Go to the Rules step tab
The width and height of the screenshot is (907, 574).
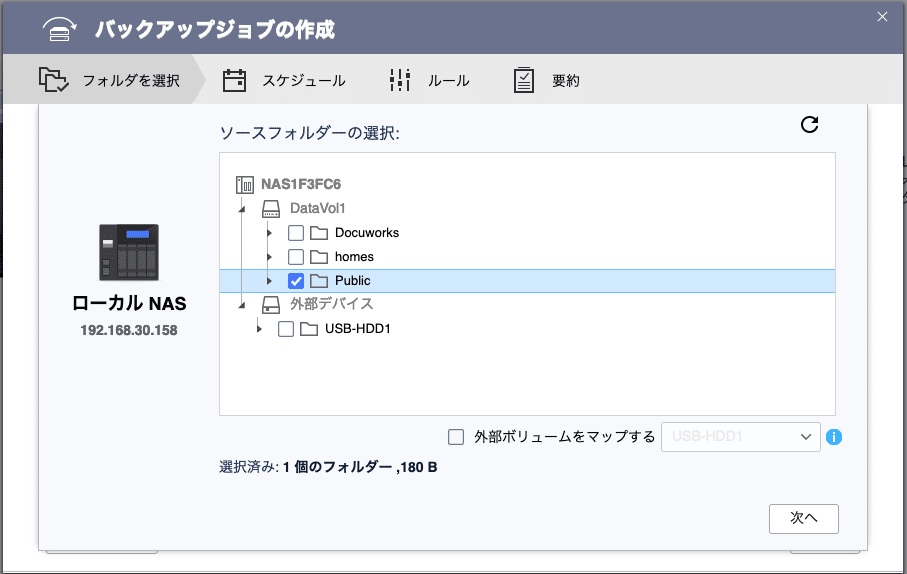click(x=429, y=81)
